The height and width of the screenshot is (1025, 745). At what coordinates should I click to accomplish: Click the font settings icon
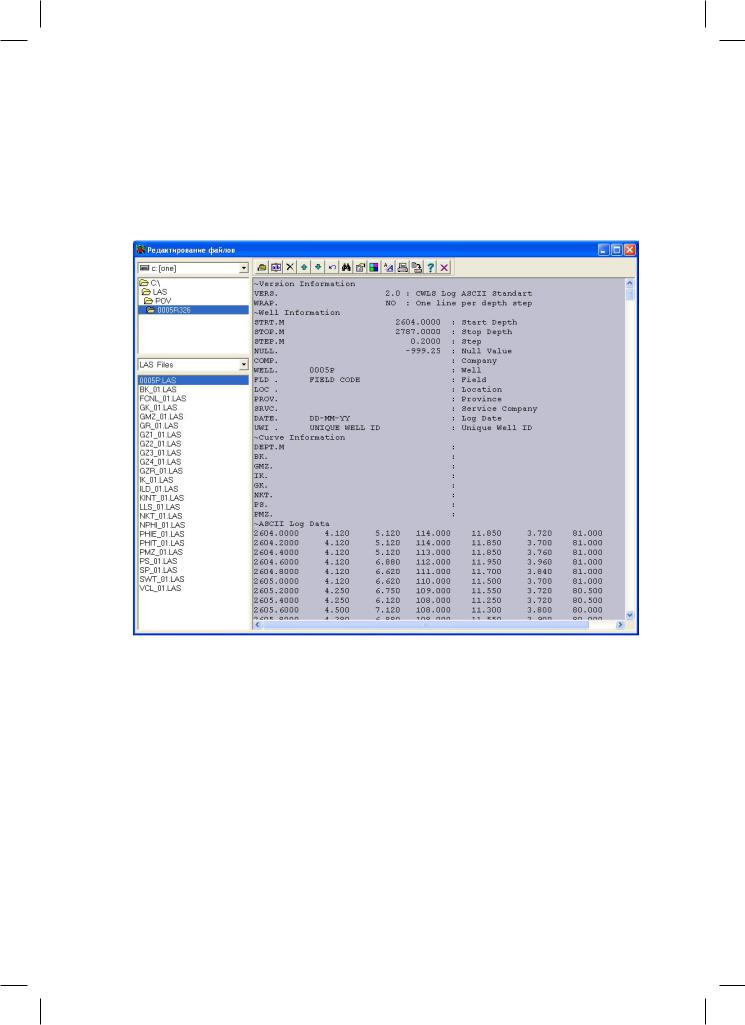388,267
